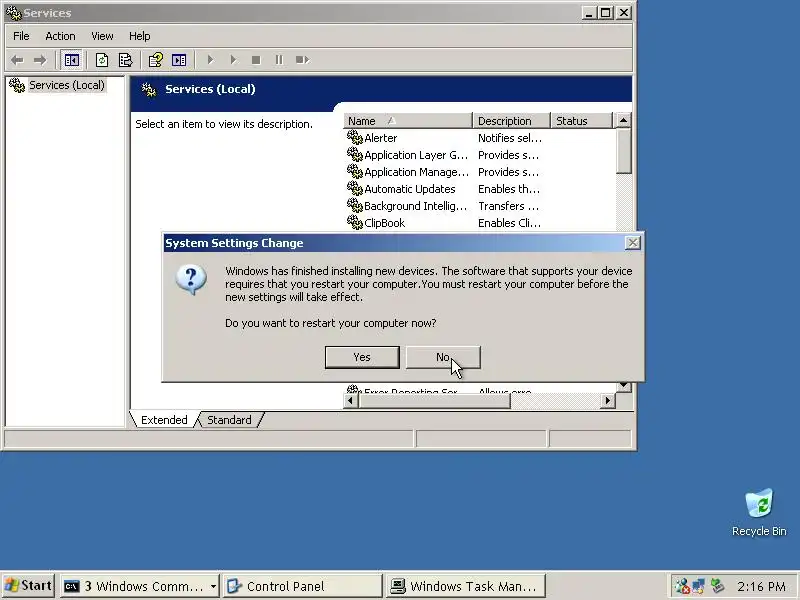Click the Back arrow in Services toolbar
The width and height of the screenshot is (800, 600).
17,60
